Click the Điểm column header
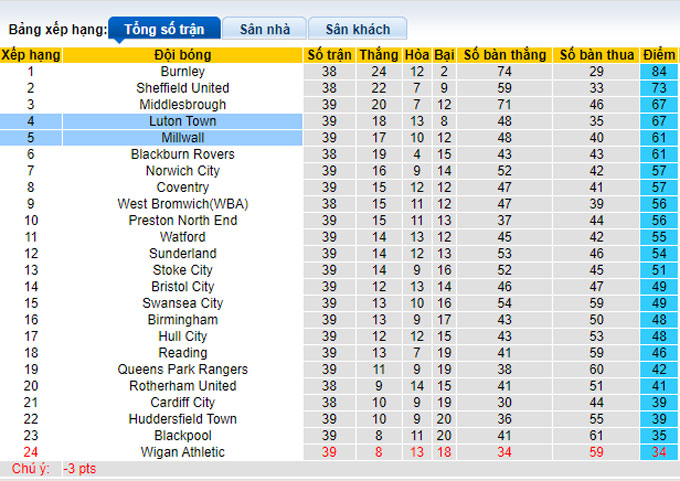The image size is (680, 481). [659, 55]
